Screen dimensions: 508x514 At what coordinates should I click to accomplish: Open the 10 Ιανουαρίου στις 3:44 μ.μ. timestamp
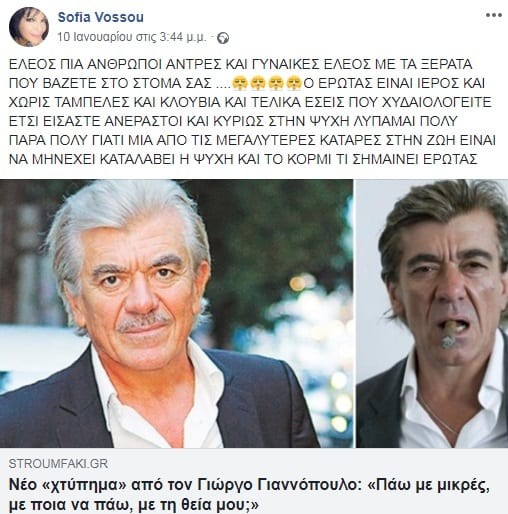coord(132,37)
